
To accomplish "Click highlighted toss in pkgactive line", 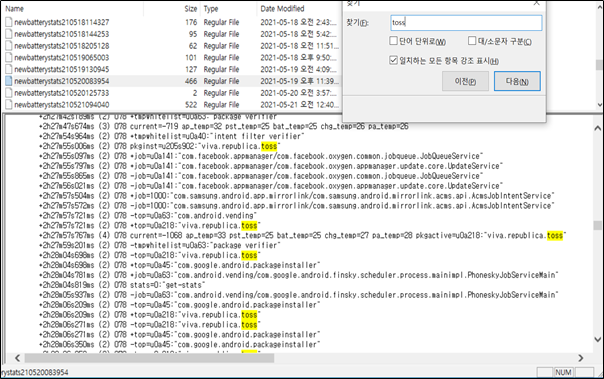I will pyautogui.click(x=555, y=235).
